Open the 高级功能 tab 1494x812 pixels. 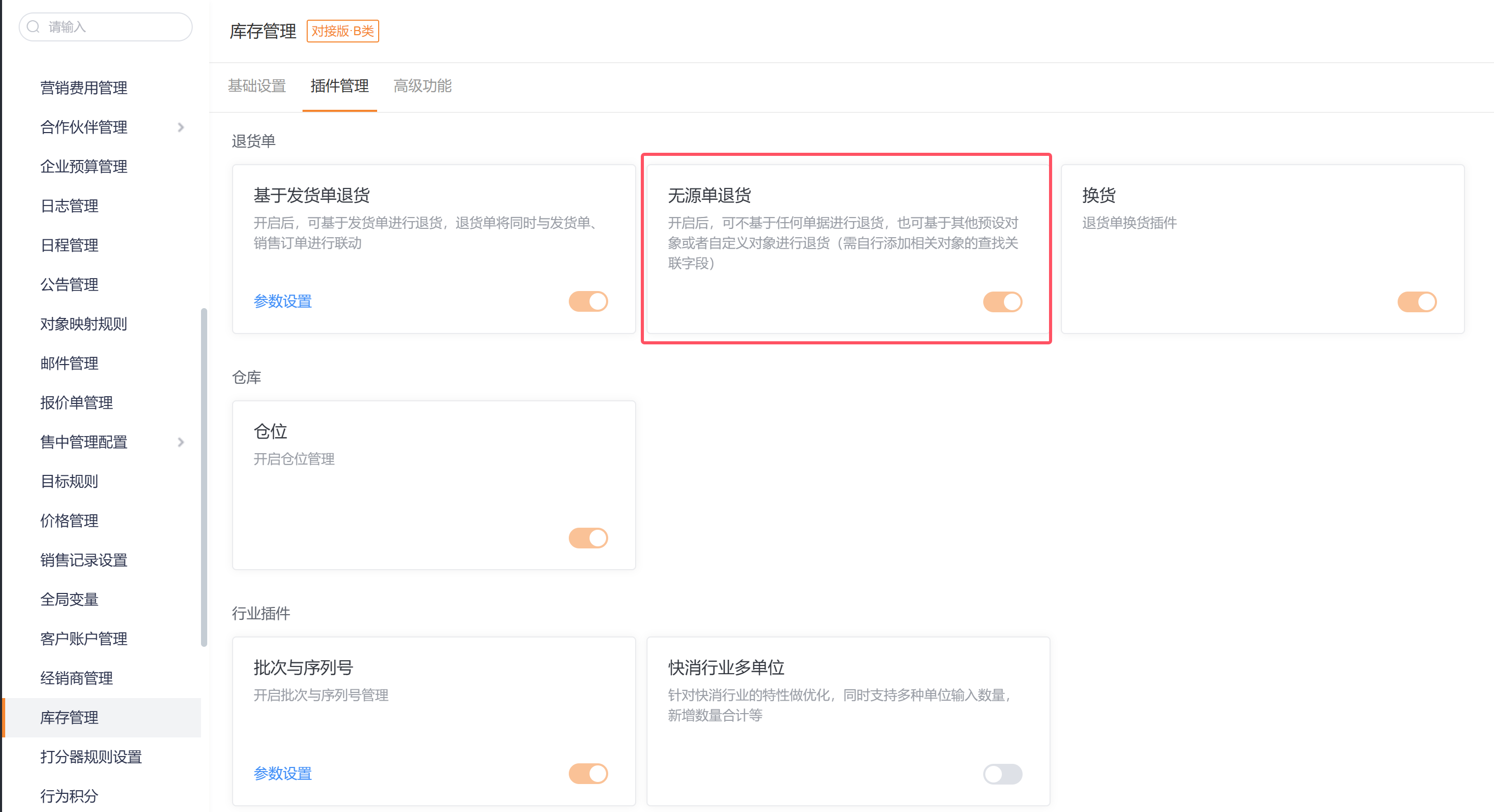(x=422, y=86)
